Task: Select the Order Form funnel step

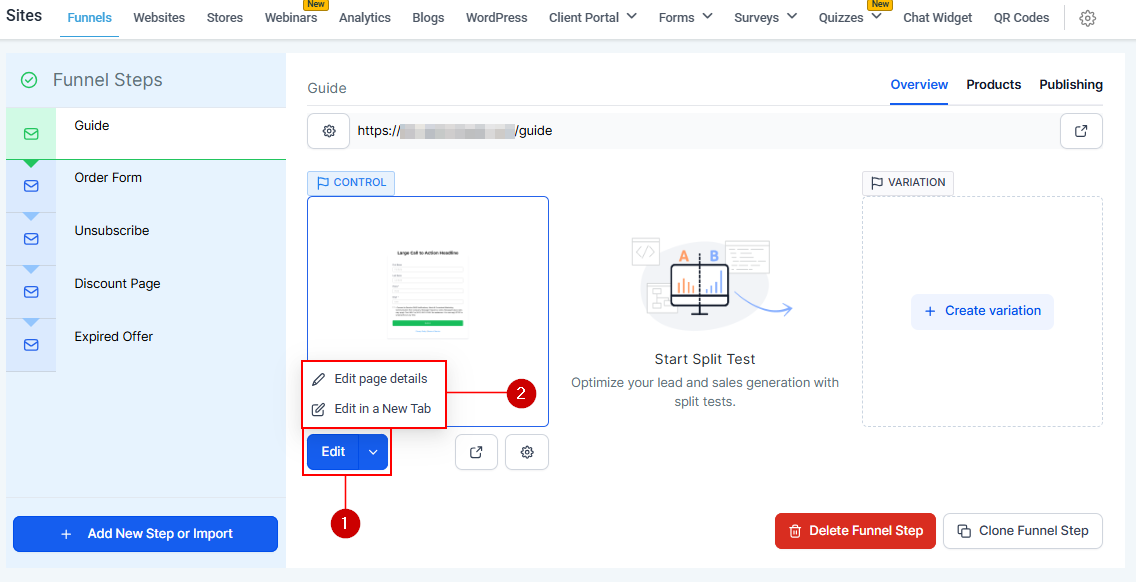Action: coord(146,186)
